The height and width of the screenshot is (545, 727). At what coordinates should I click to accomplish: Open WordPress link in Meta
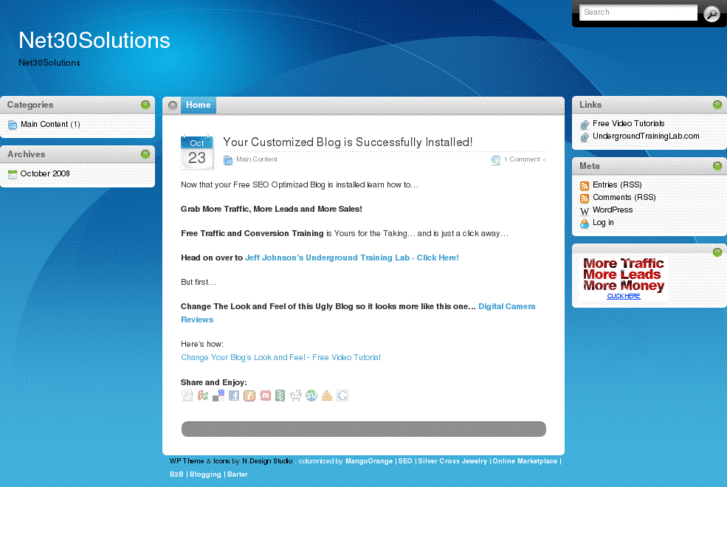point(612,210)
